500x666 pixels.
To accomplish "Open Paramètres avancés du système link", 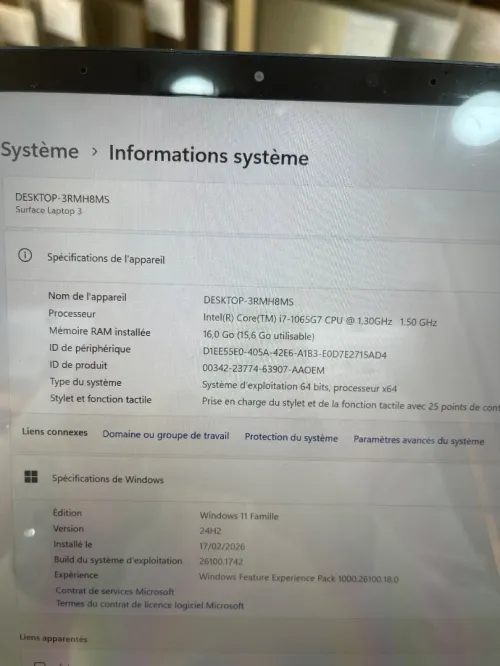I will (418, 440).
